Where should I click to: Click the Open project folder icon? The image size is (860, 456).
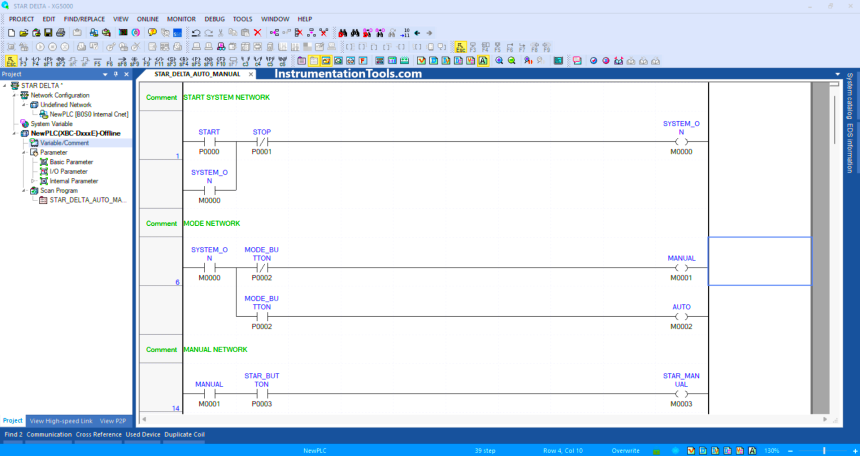[24, 33]
